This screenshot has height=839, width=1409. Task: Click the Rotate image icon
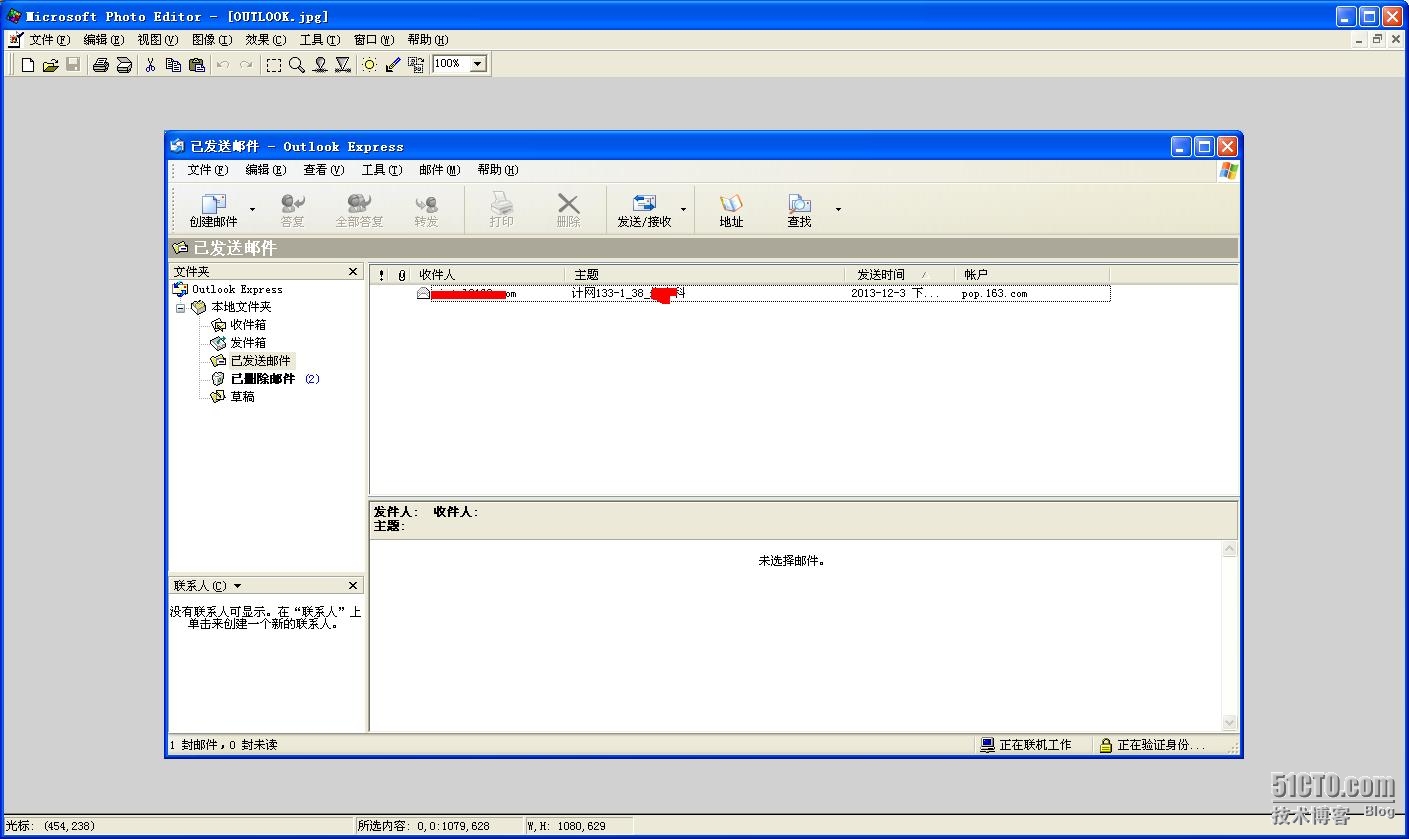[x=416, y=64]
